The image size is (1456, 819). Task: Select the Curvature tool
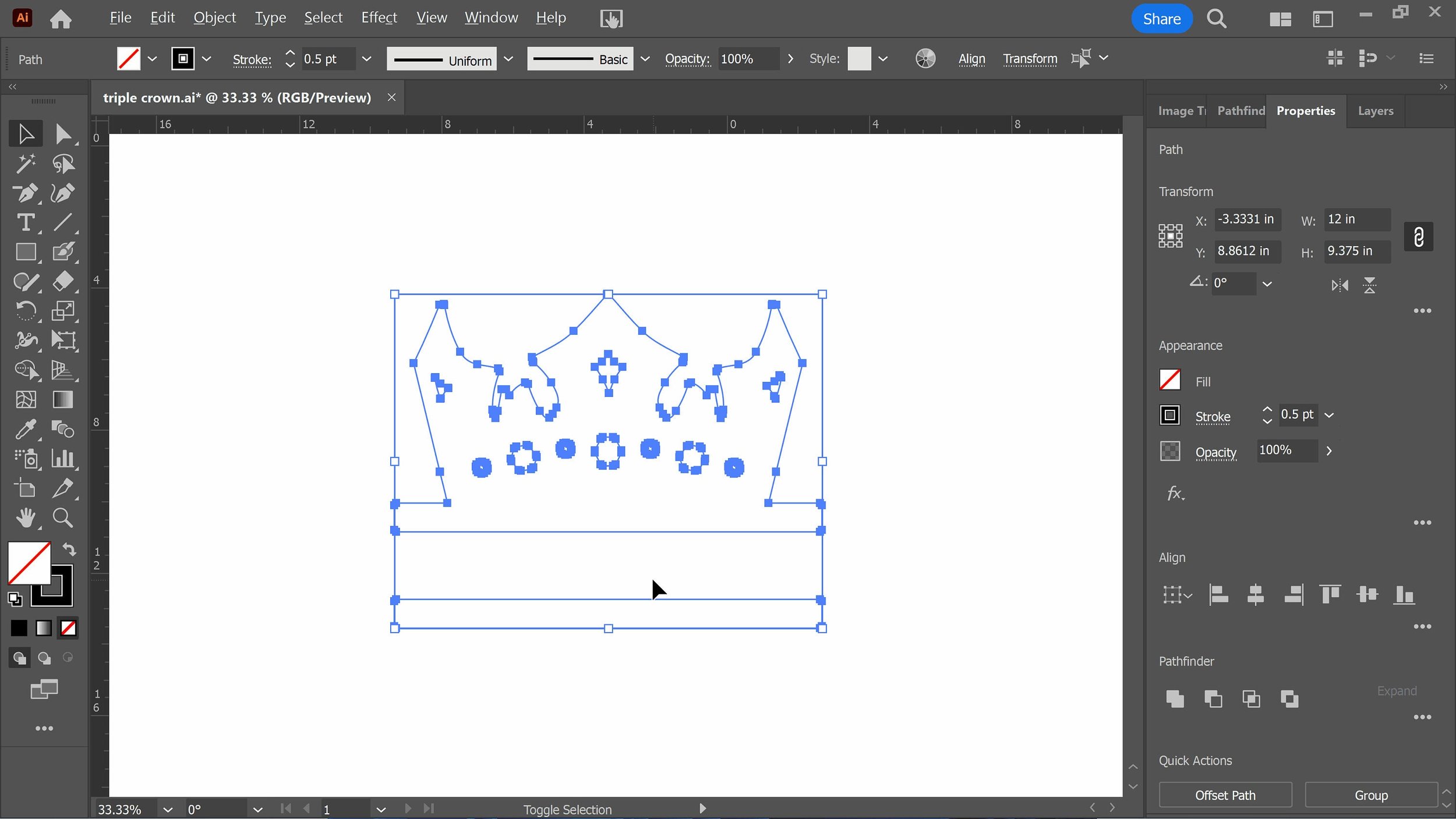(x=63, y=193)
